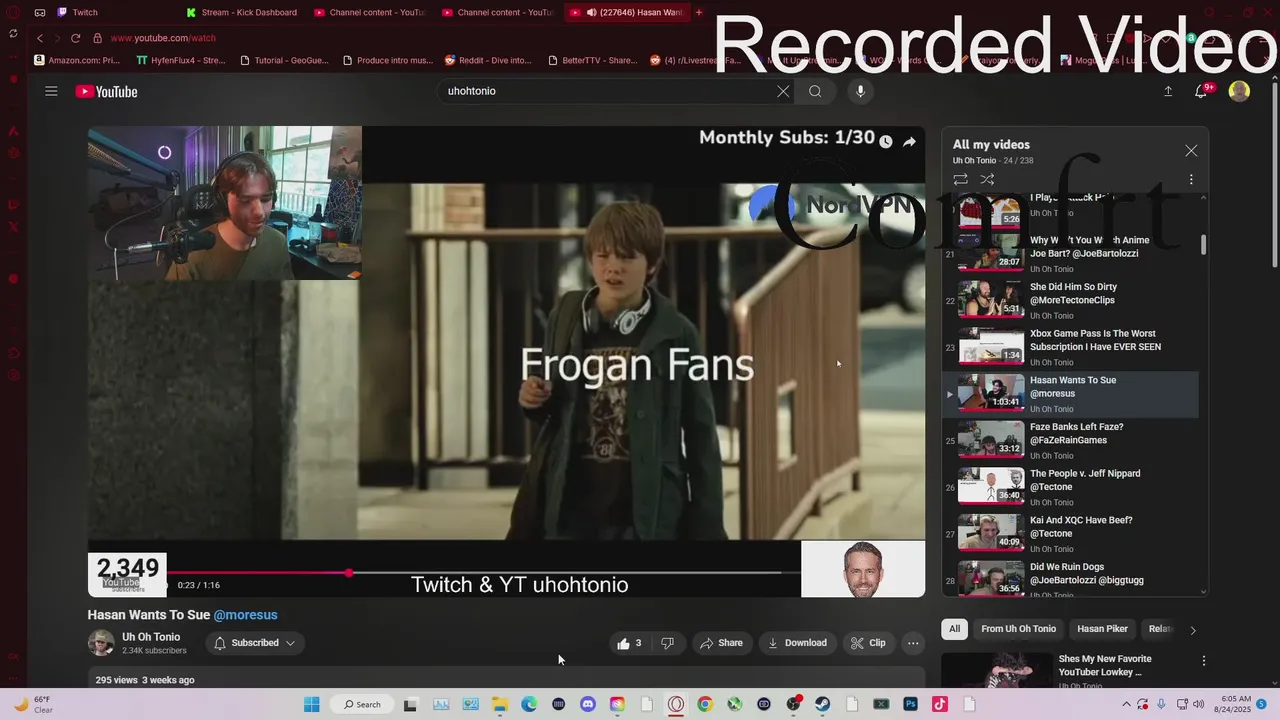
Task: Download the video
Action: tap(797, 643)
